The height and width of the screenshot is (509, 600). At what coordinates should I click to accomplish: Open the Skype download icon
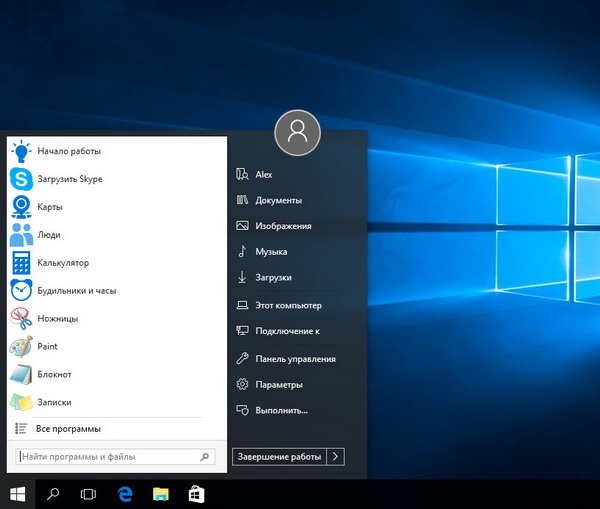click(21, 179)
